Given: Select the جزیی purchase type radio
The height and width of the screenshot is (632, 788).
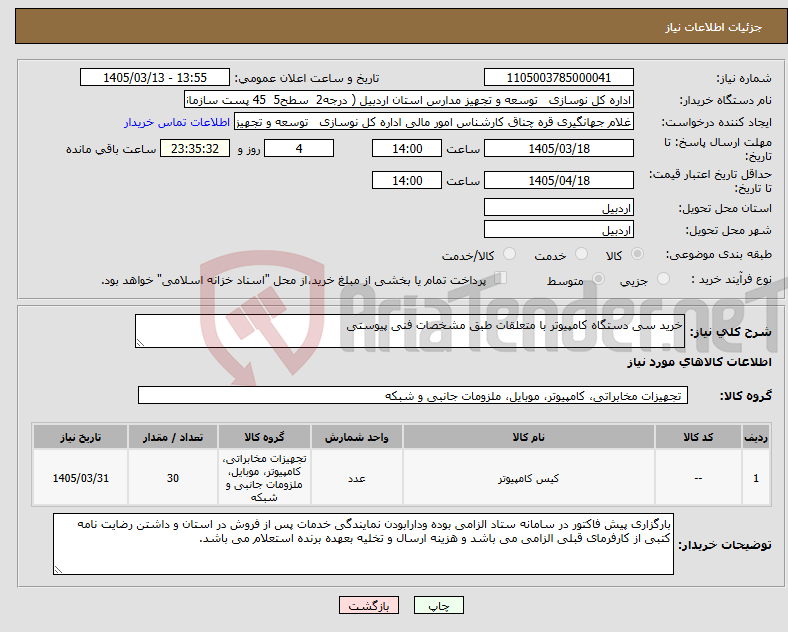Looking at the screenshot, I should pyautogui.click(x=663, y=278).
